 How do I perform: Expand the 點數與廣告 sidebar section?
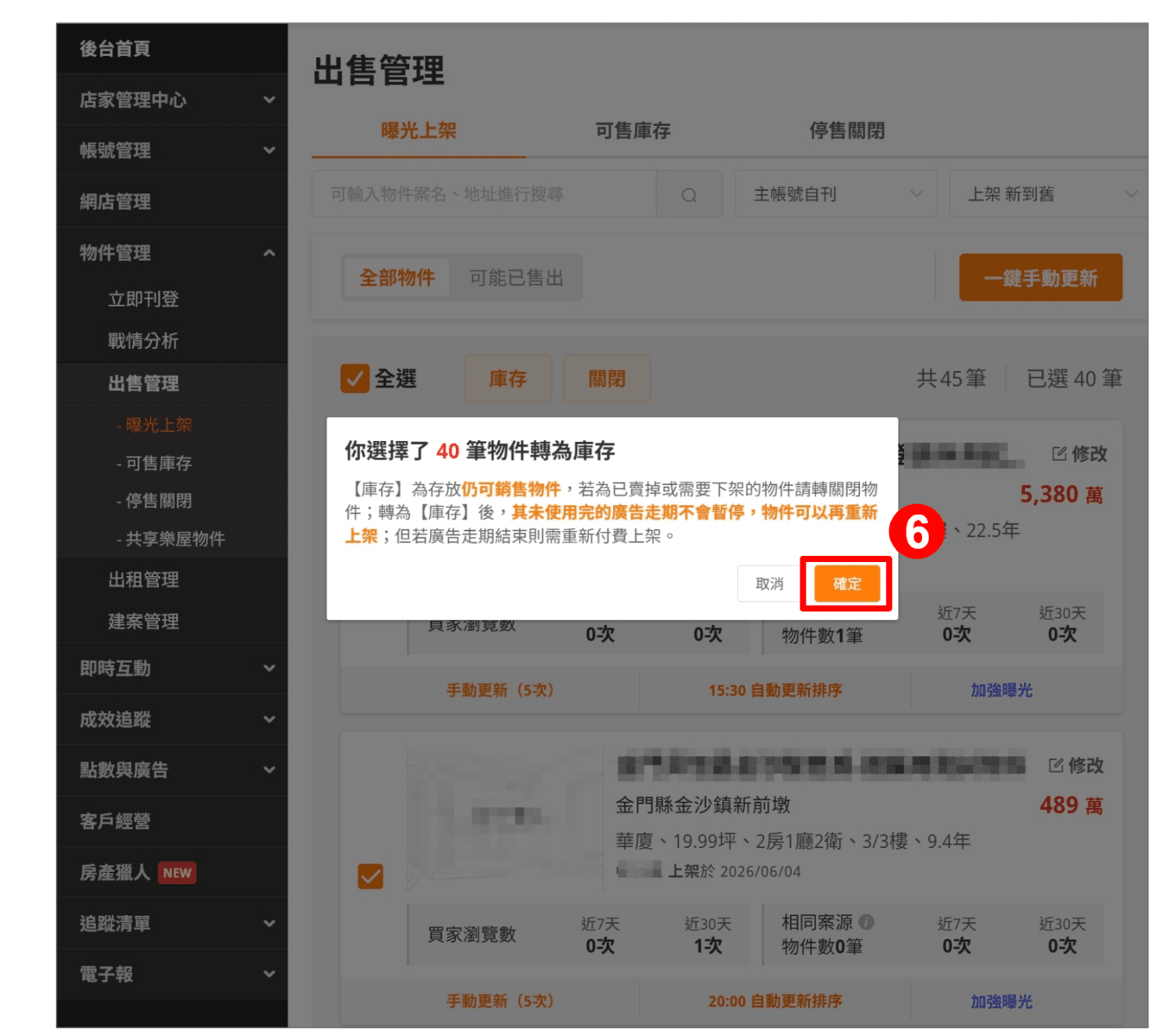pos(172,770)
